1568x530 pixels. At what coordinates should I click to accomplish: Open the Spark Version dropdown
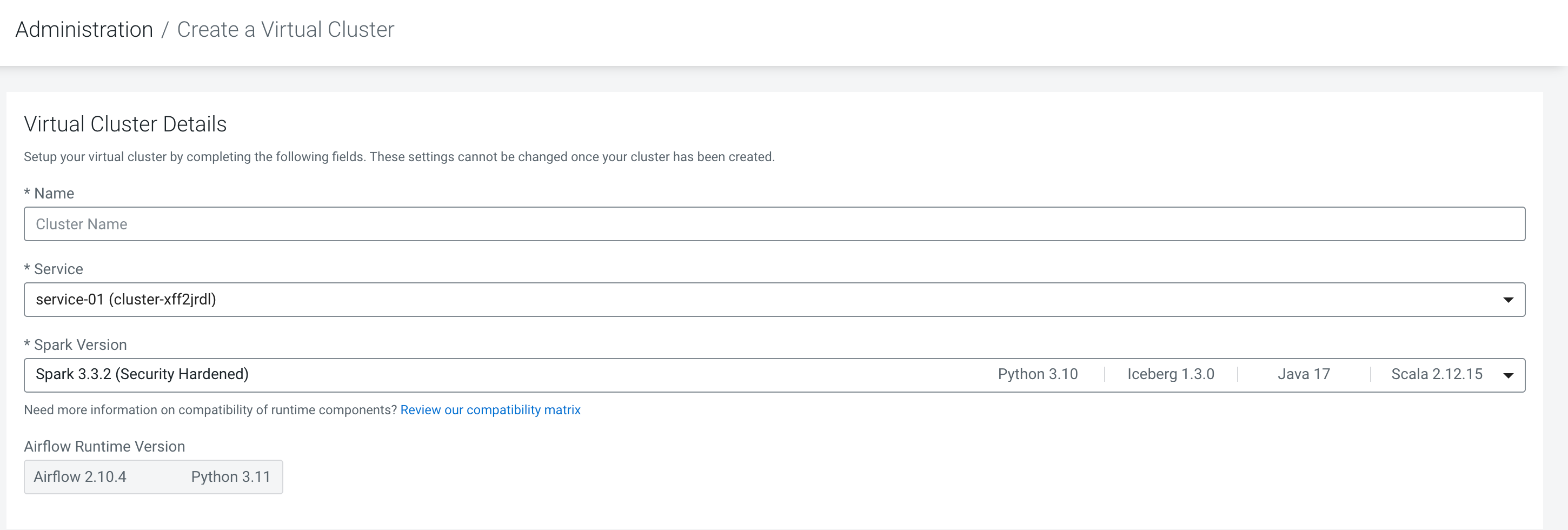(774, 375)
